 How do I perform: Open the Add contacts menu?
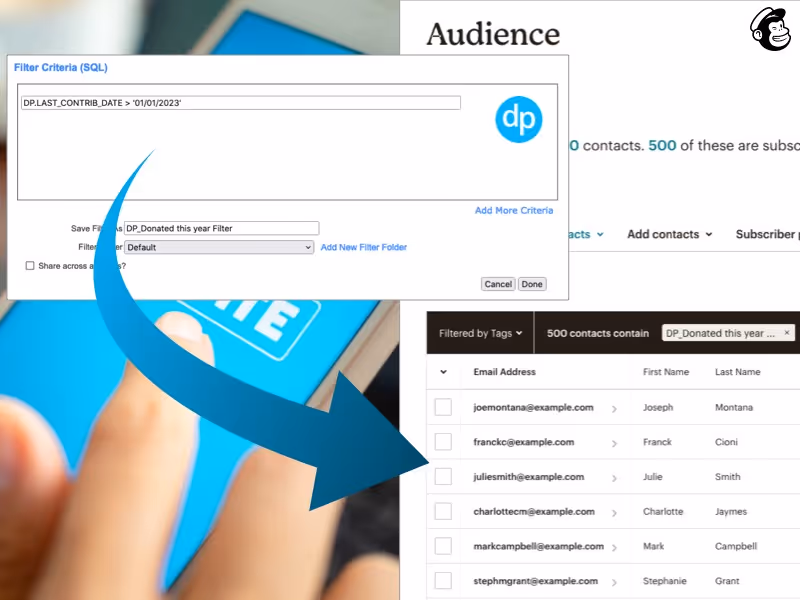coord(669,234)
